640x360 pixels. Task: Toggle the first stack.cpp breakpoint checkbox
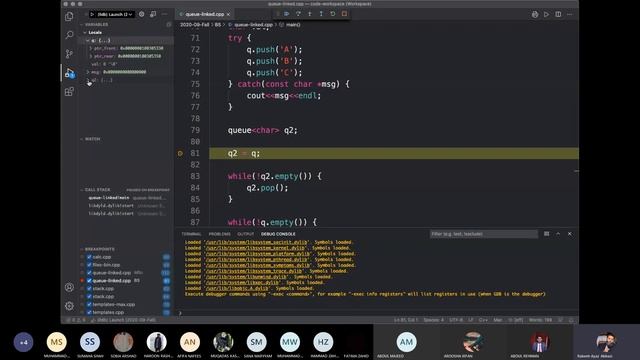pos(89,289)
